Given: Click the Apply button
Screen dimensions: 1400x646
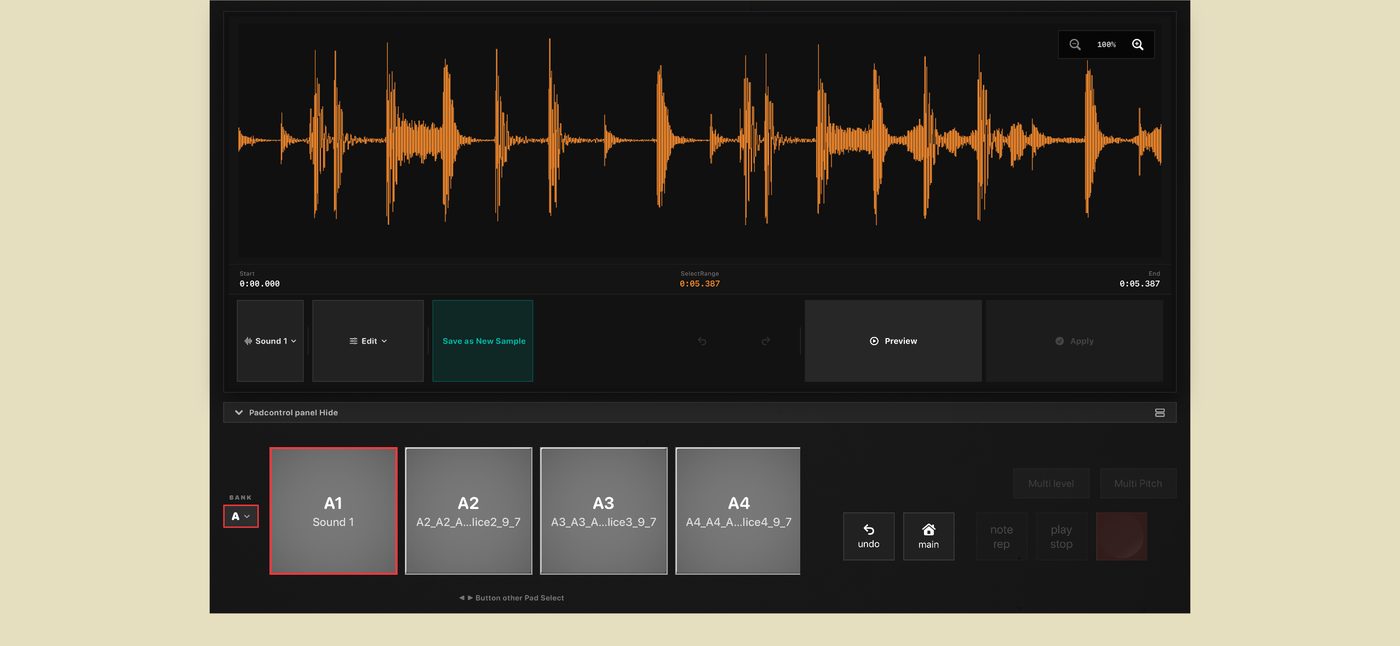Looking at the screenshot, I should coord(1075,341).
